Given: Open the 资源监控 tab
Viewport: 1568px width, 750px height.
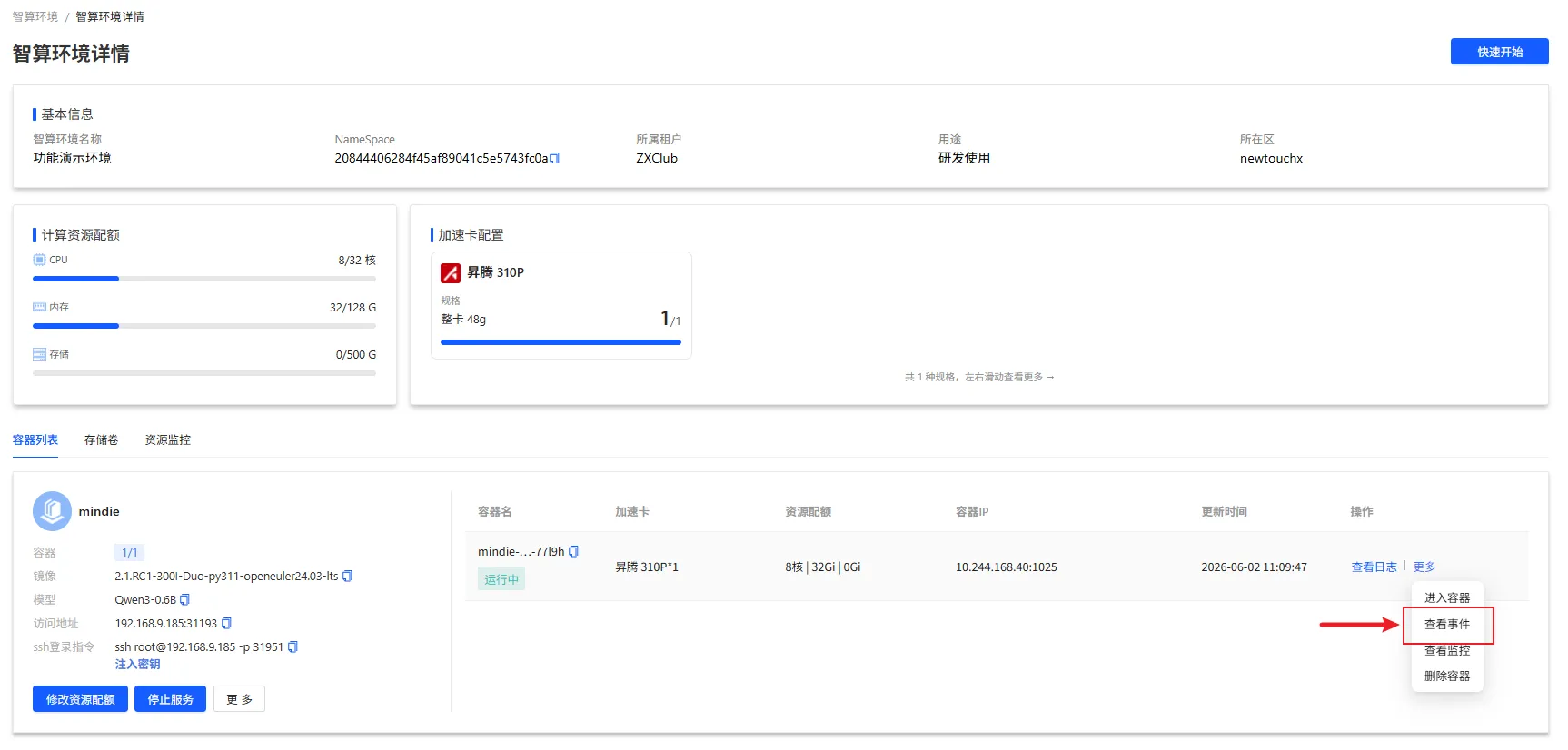Looking at the screenshot, I should pyautogui.click(x=168, y=439).
